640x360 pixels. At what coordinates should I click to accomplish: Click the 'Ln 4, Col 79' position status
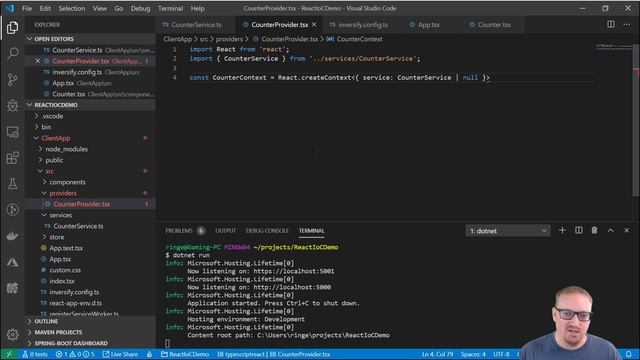tap(438, 354)
